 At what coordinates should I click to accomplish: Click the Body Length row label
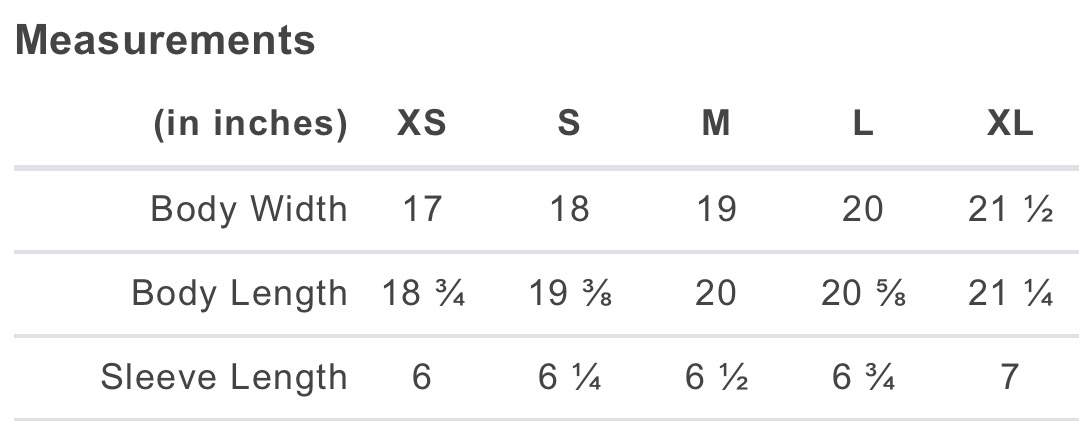click(x=240, y=293)
